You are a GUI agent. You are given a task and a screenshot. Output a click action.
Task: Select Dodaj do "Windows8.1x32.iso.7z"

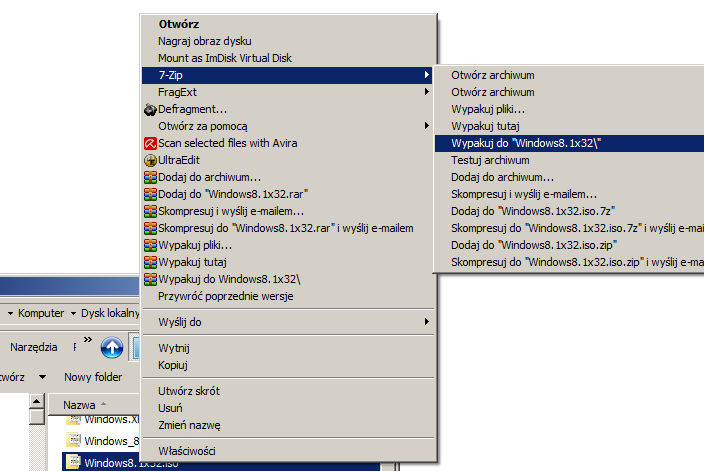tap(569, 211)
